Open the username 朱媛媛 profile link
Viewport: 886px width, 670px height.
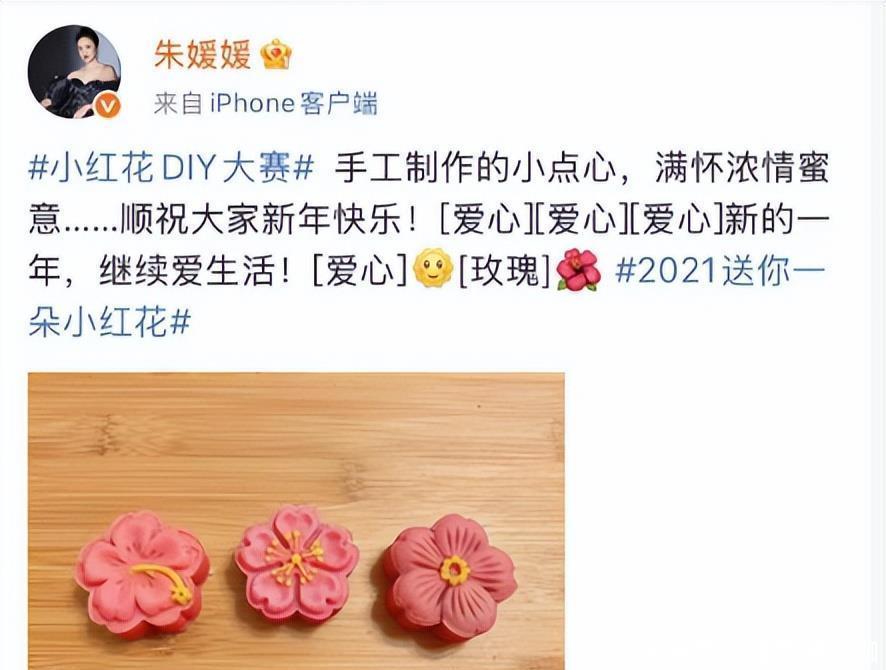coord(202,55)
